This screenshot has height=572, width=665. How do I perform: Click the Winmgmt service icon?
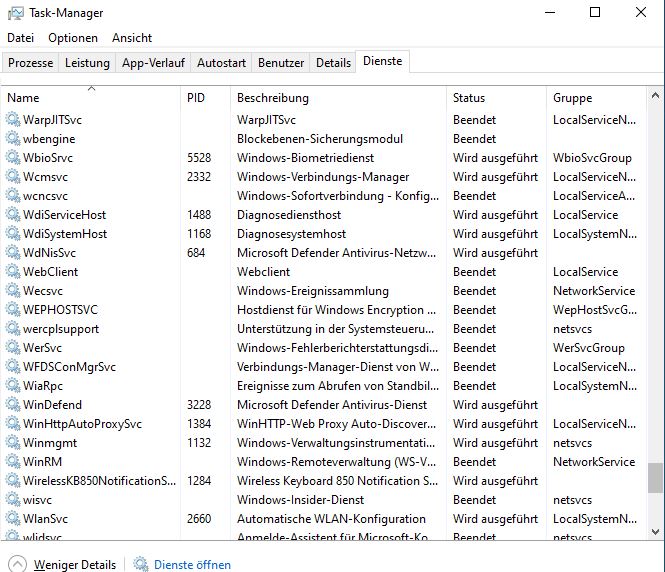pos(13,443)
